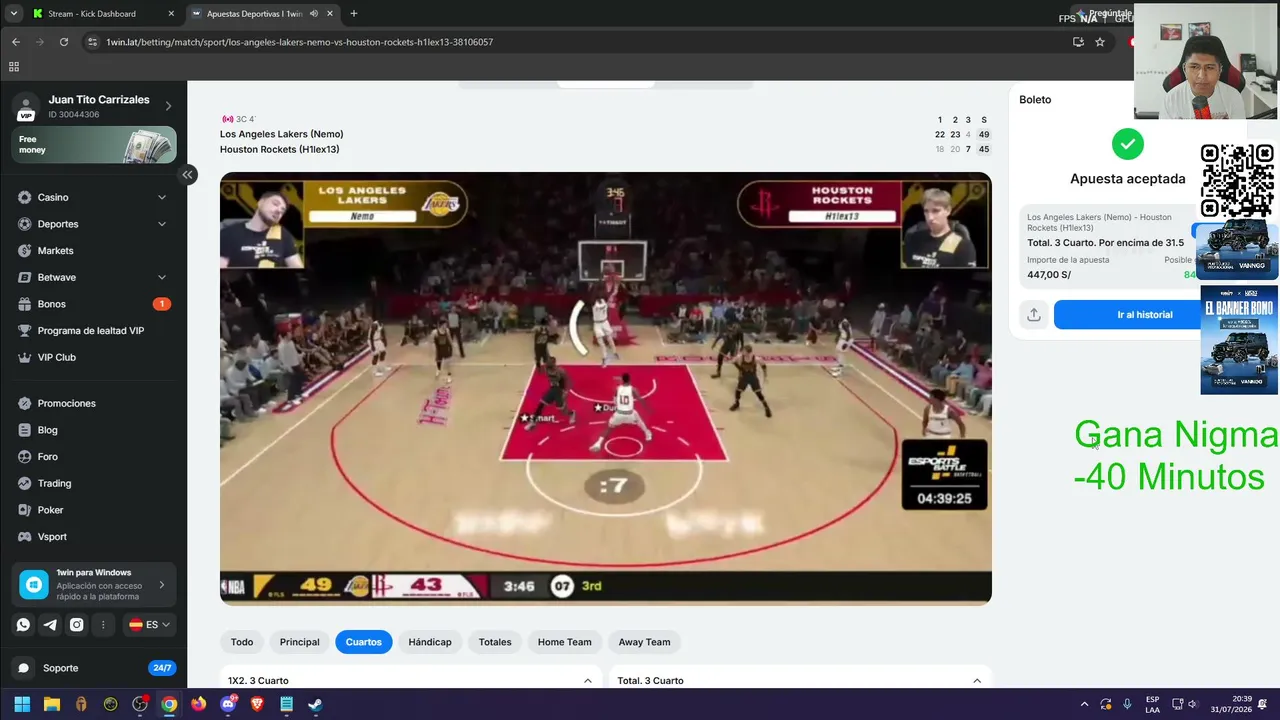Click the live match video stream
The width and height of the screenshot is (1280, 720).
coord(606,389)
